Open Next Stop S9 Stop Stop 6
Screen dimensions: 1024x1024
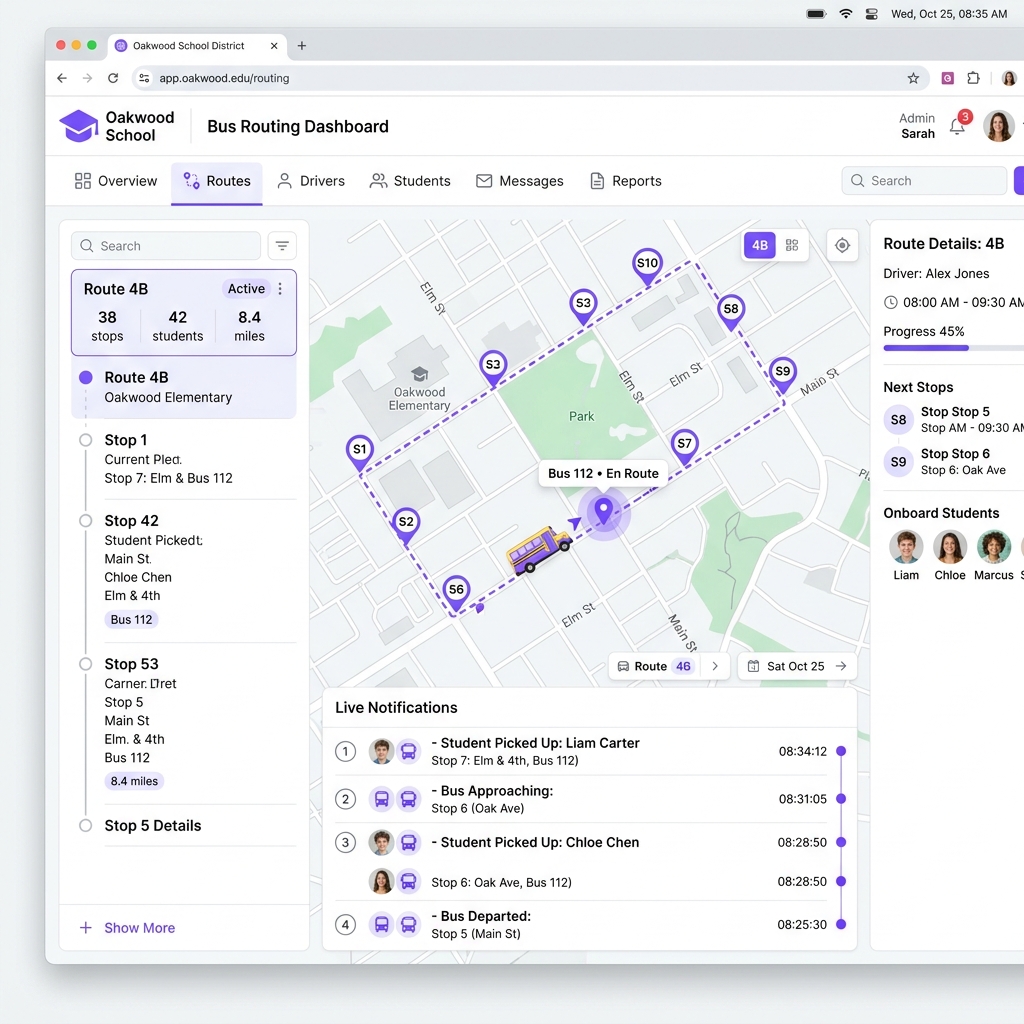953,462
